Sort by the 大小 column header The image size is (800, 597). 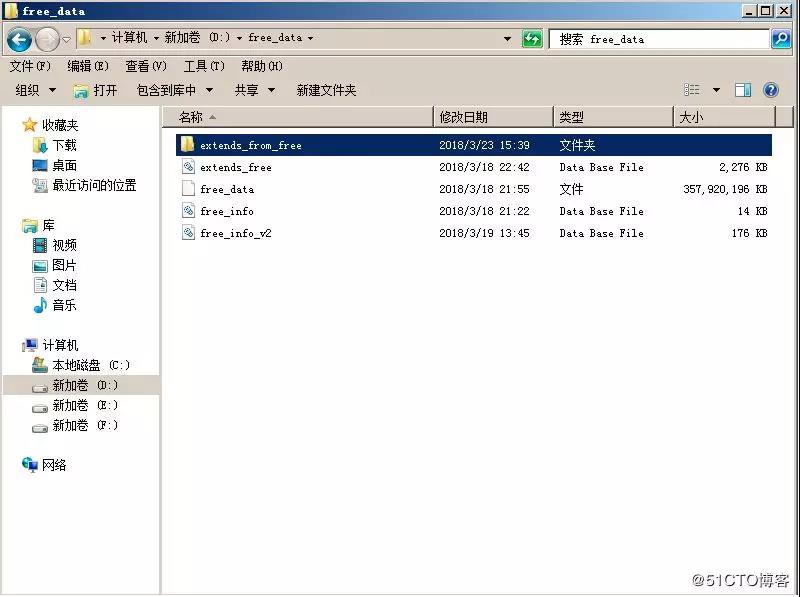point(724,117)
